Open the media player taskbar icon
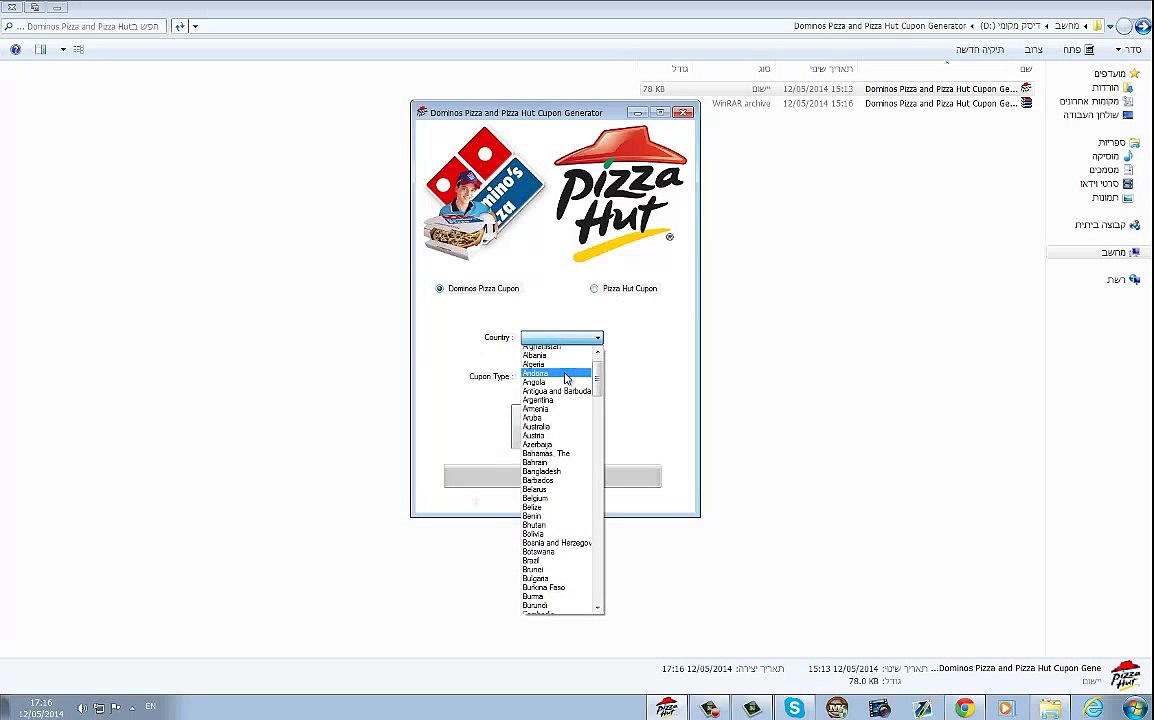1154x720 pixels. [1008, 707]
